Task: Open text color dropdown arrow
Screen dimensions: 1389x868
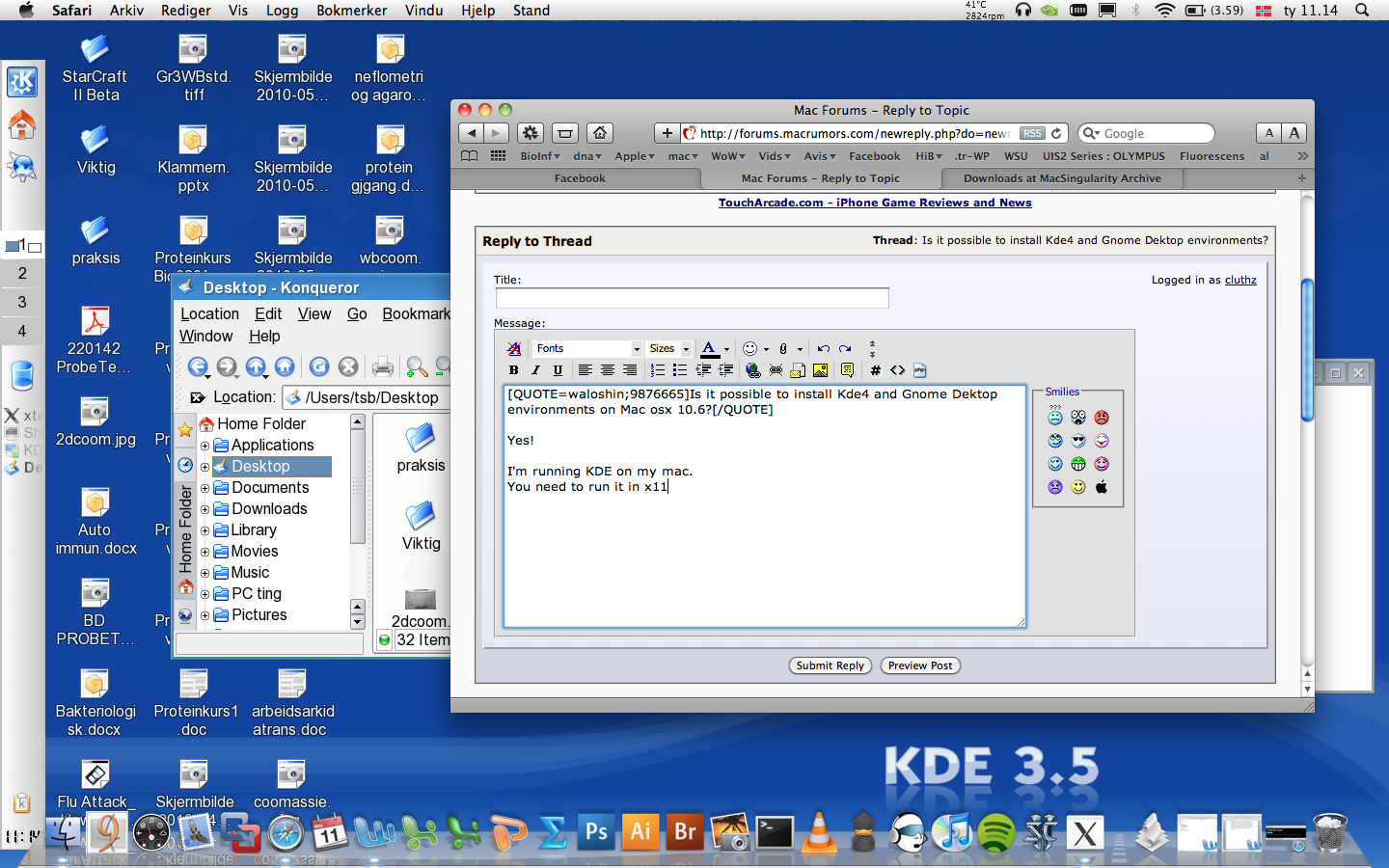Action: point(726,349)
